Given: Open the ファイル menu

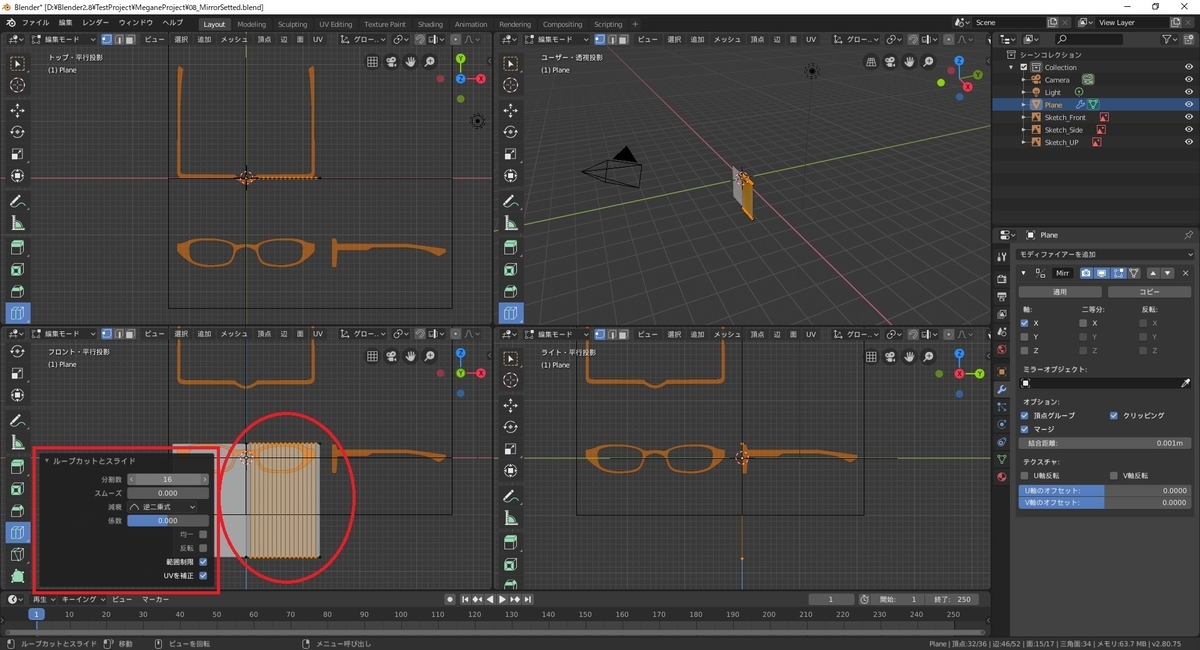Looking at the screenshot, I should tap(35, 23).
